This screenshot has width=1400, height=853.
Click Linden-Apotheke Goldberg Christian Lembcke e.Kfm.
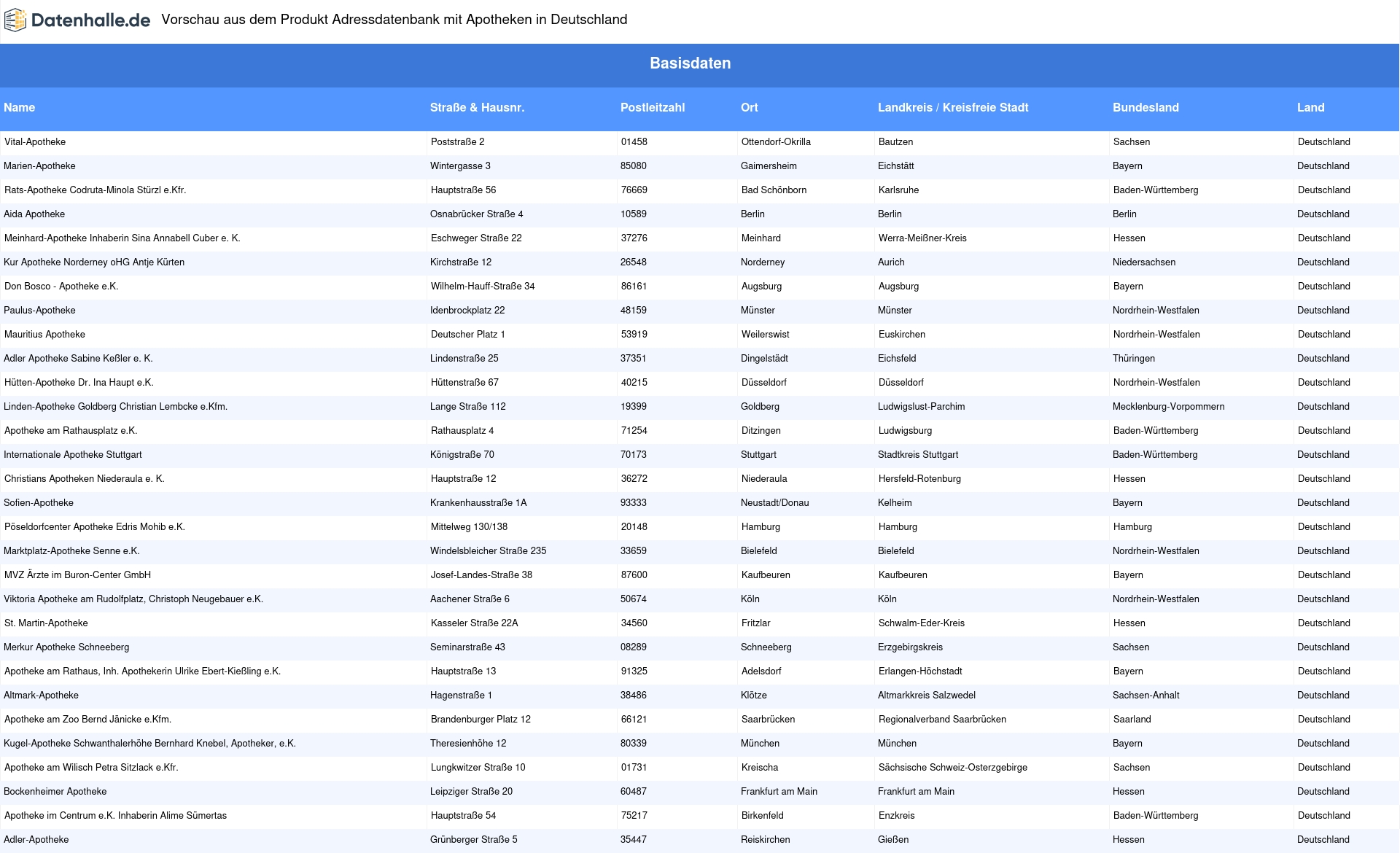click(116, 407)
